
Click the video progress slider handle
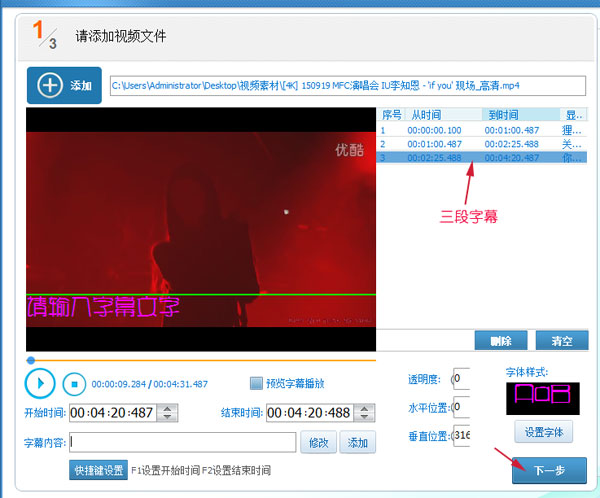[x=31, y=360]
